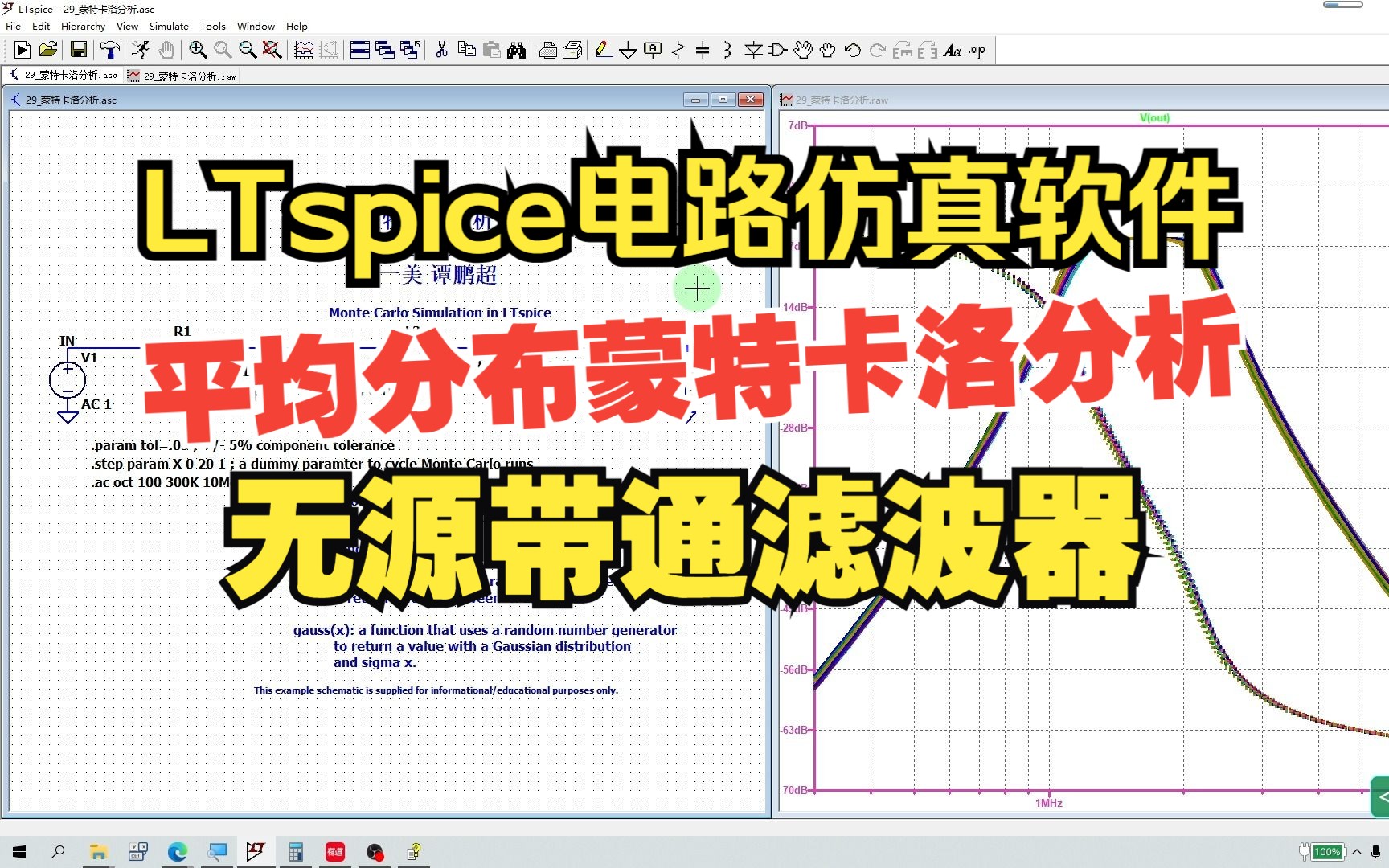Open the Windows Start menu
The image size is (1389, 868).
click(19, 852)
